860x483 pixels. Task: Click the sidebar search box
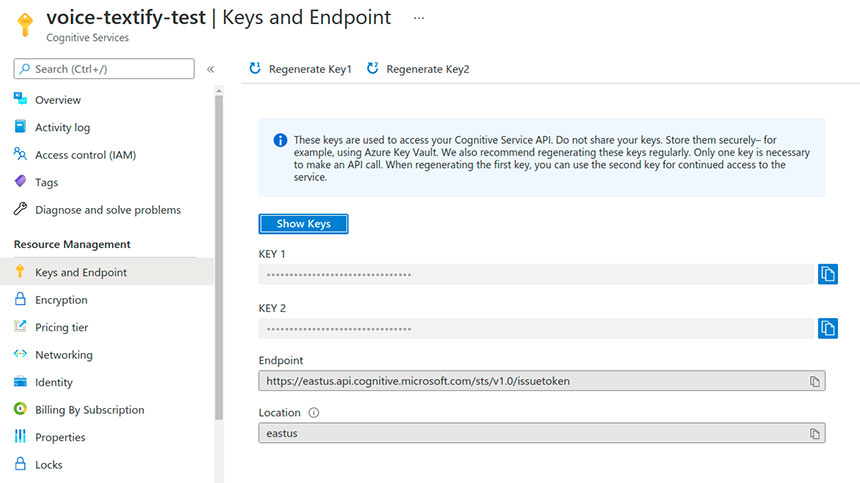104,69
